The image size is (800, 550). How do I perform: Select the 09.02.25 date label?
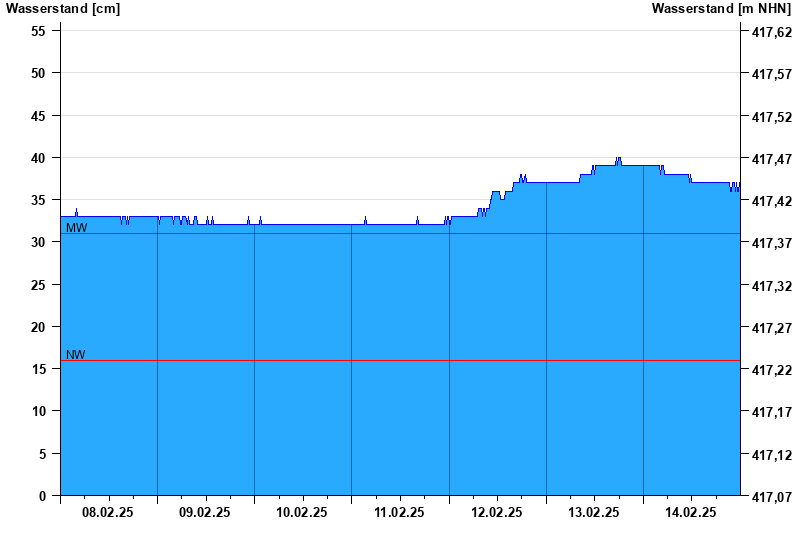205,512
